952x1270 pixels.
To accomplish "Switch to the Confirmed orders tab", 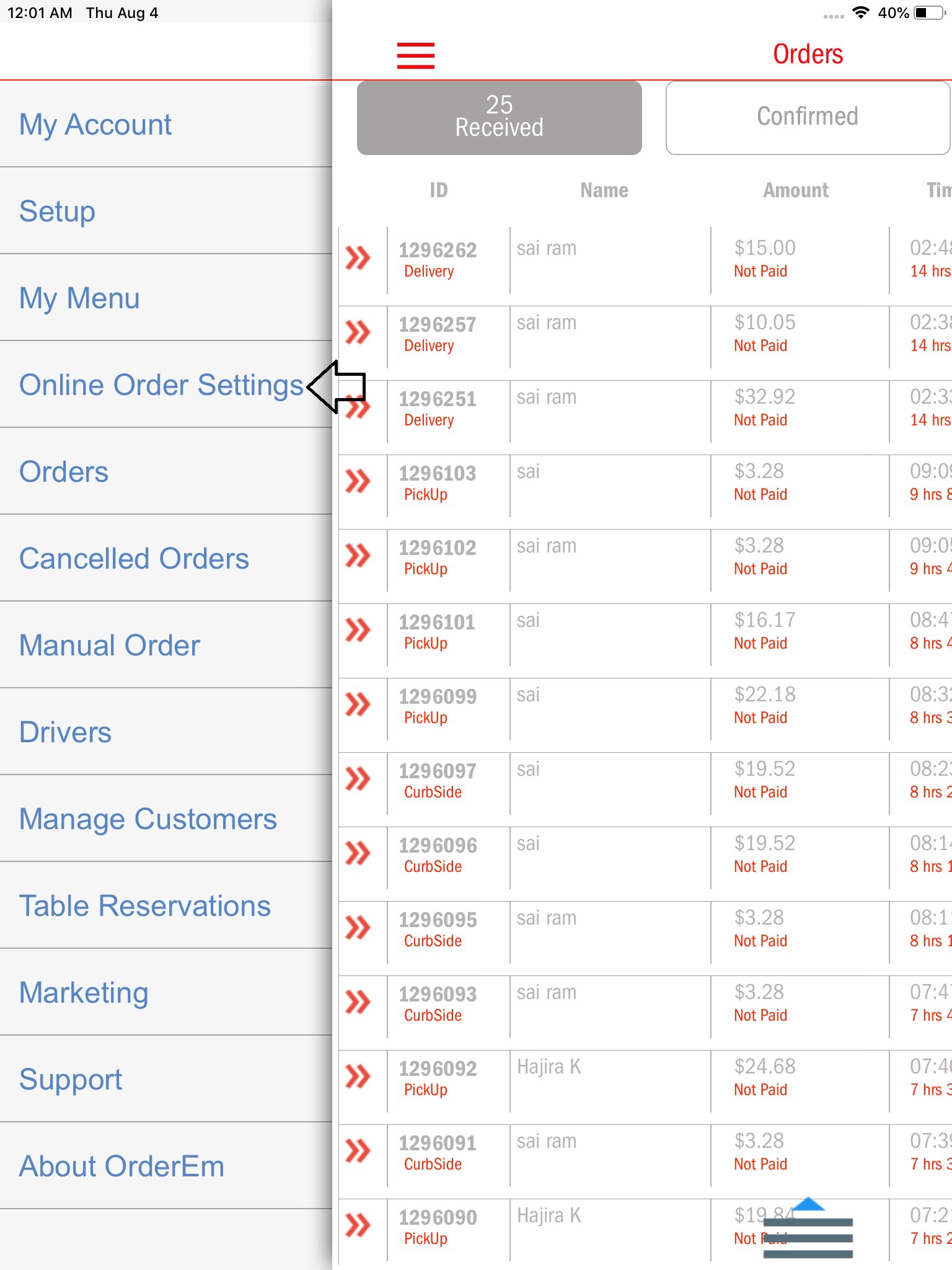I will pos(807,117).
